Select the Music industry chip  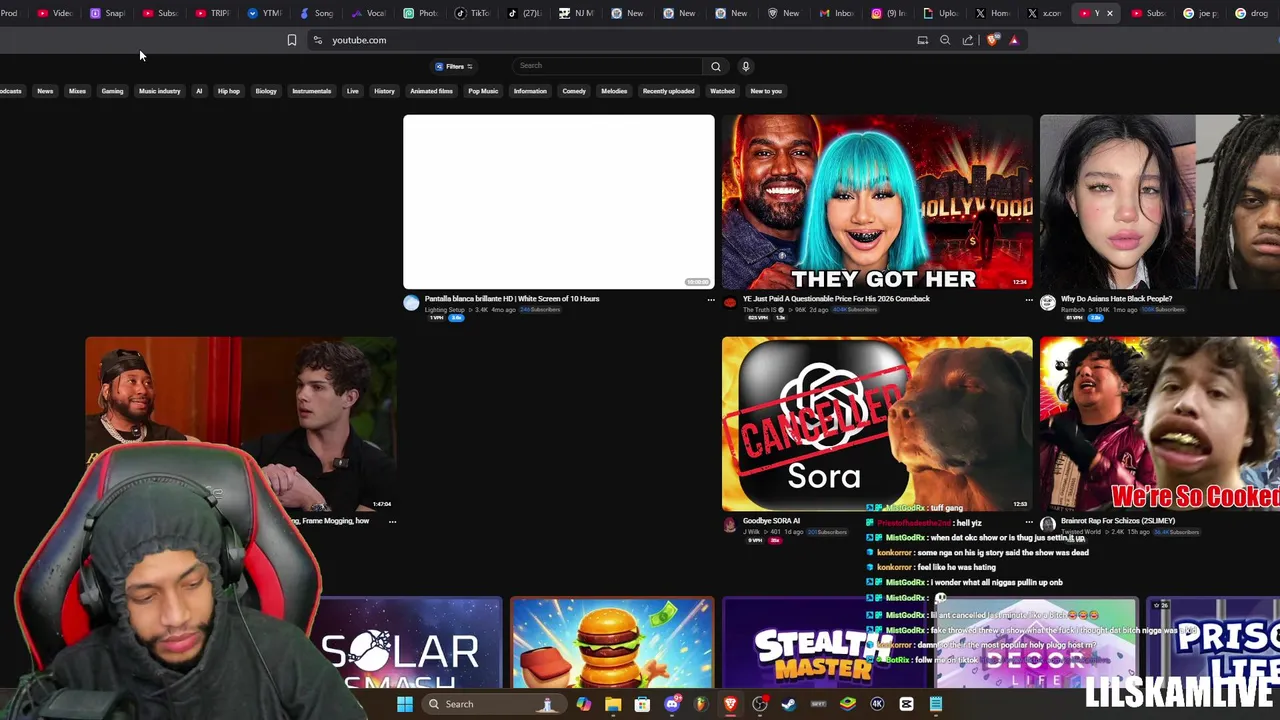click(x=159, y=91)
